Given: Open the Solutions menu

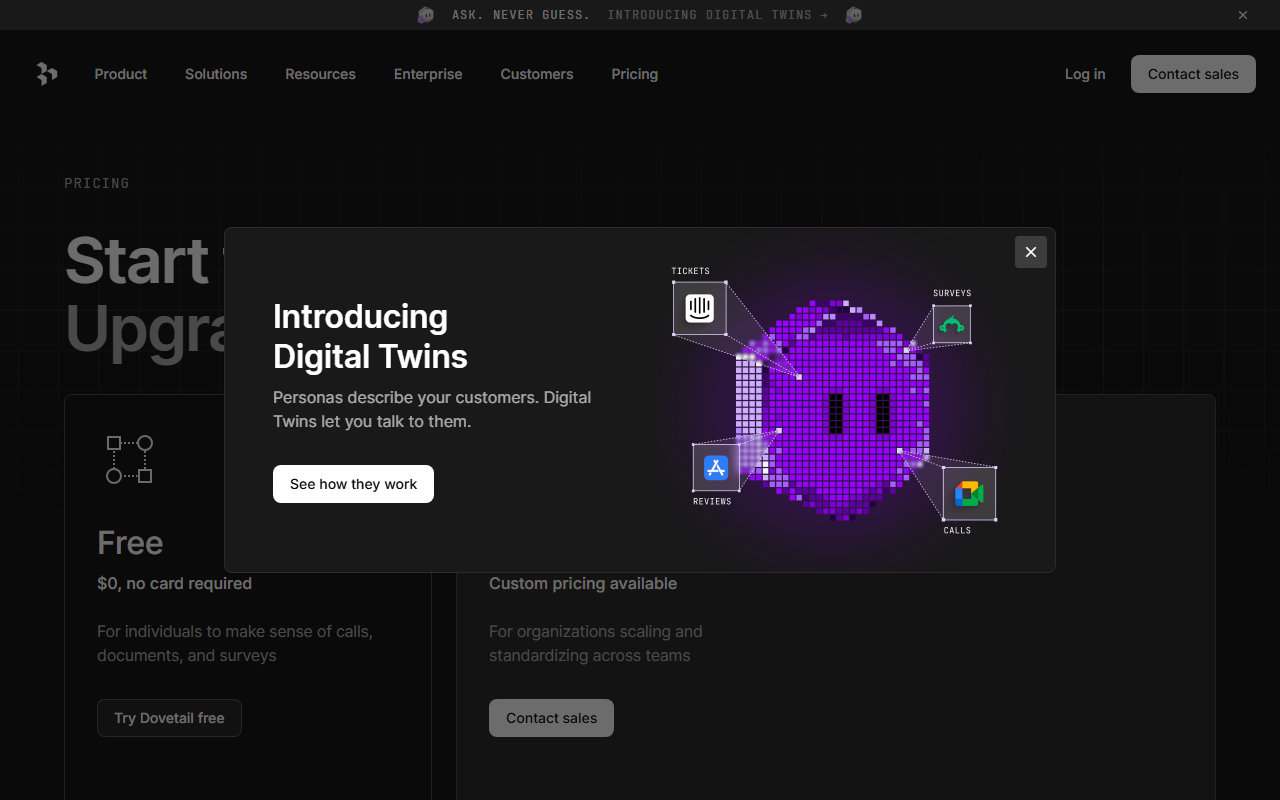Looking at the screenshot, I should point(216,74).
